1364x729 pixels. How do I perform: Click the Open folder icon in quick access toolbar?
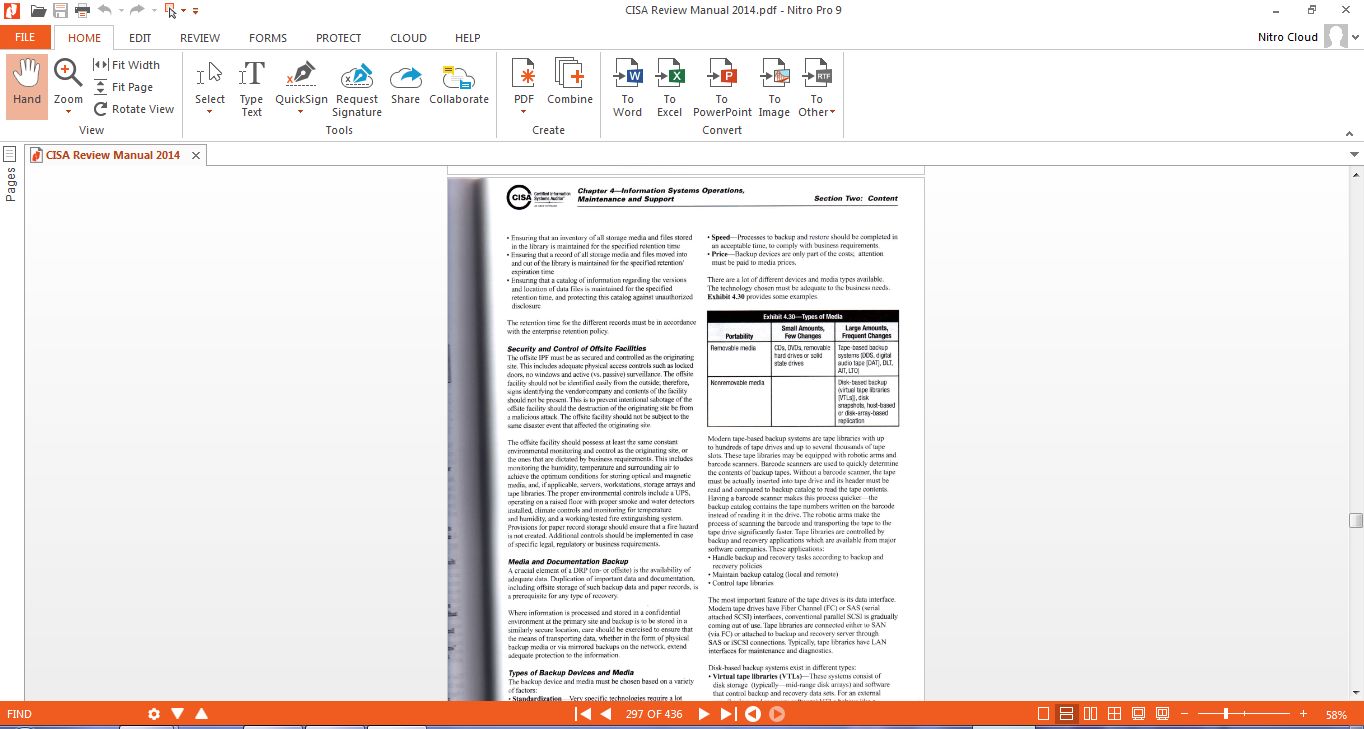[38, 10]
